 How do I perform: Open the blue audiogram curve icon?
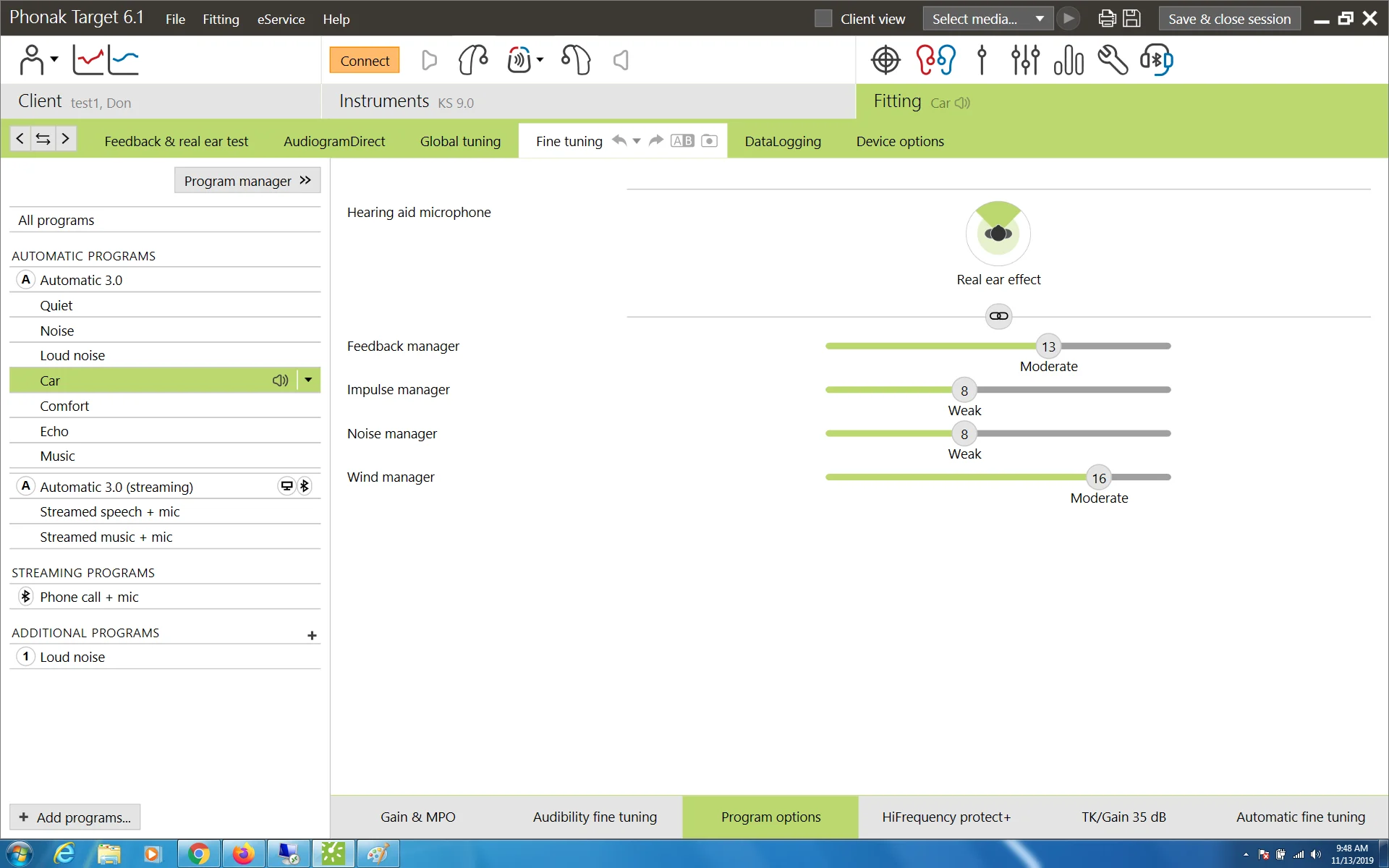click(123, 60)
